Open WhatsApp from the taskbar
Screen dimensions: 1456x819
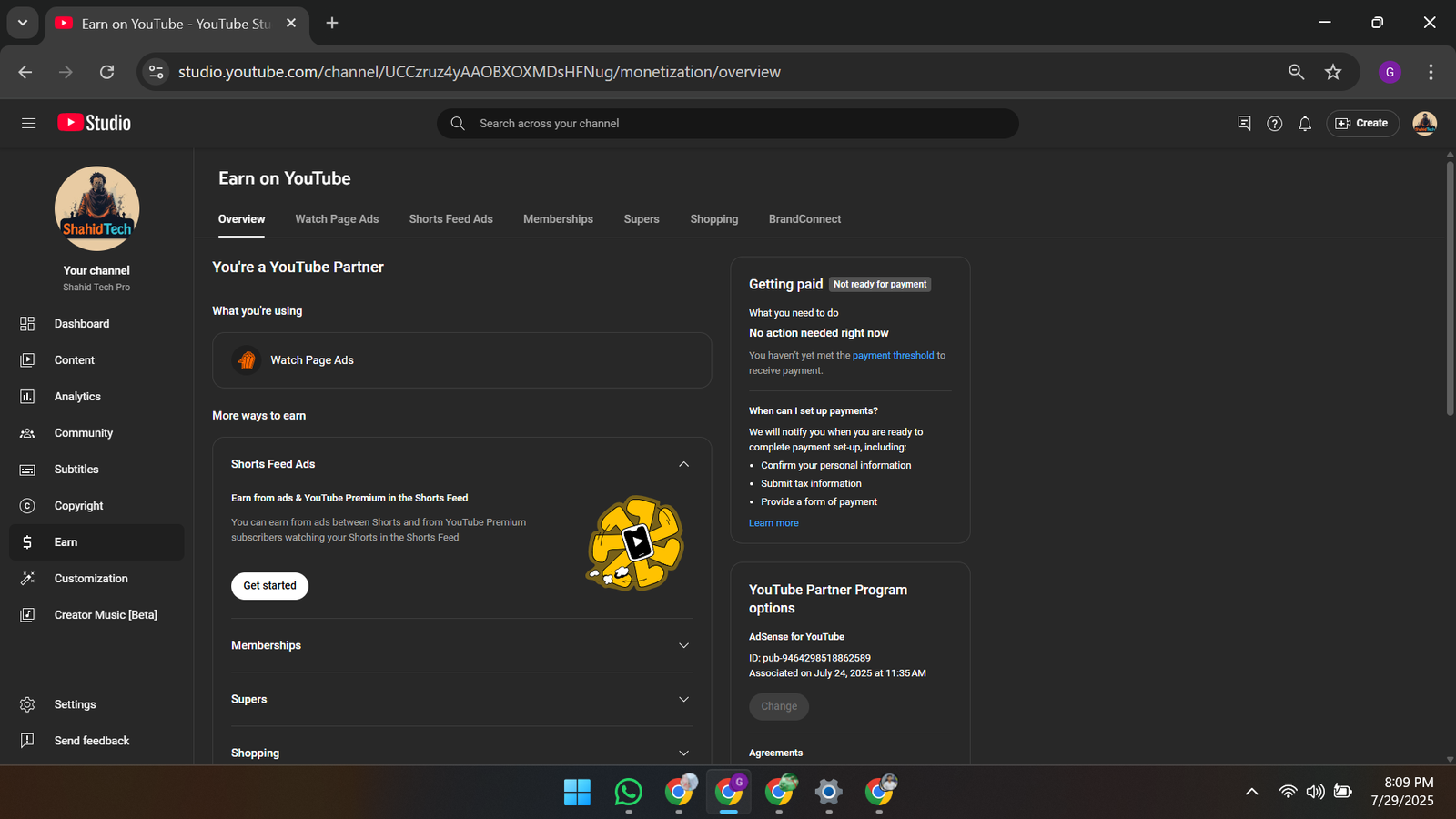(628, 792)
